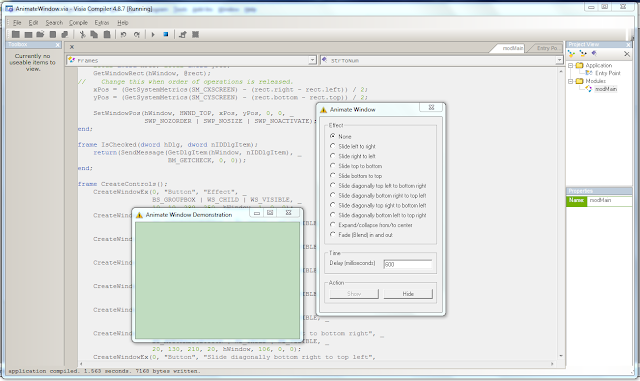The height and width of the screenshot is (381, 640).
Task: Open a file using the open-folder toolbar icon
Action: point(40,35)
